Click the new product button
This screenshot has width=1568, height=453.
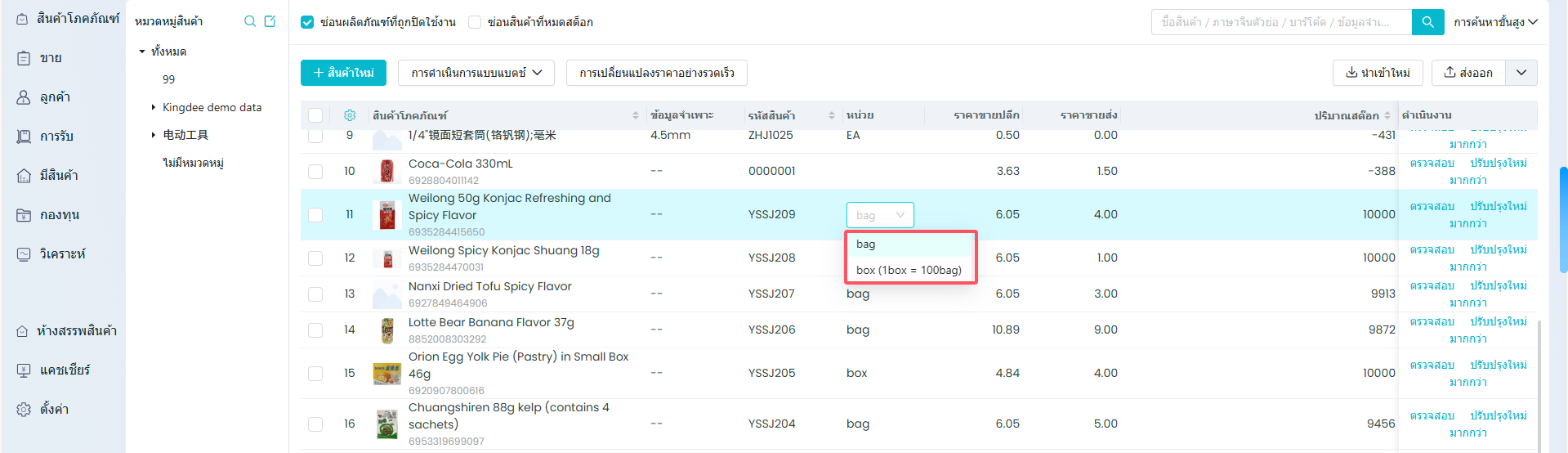343,73
